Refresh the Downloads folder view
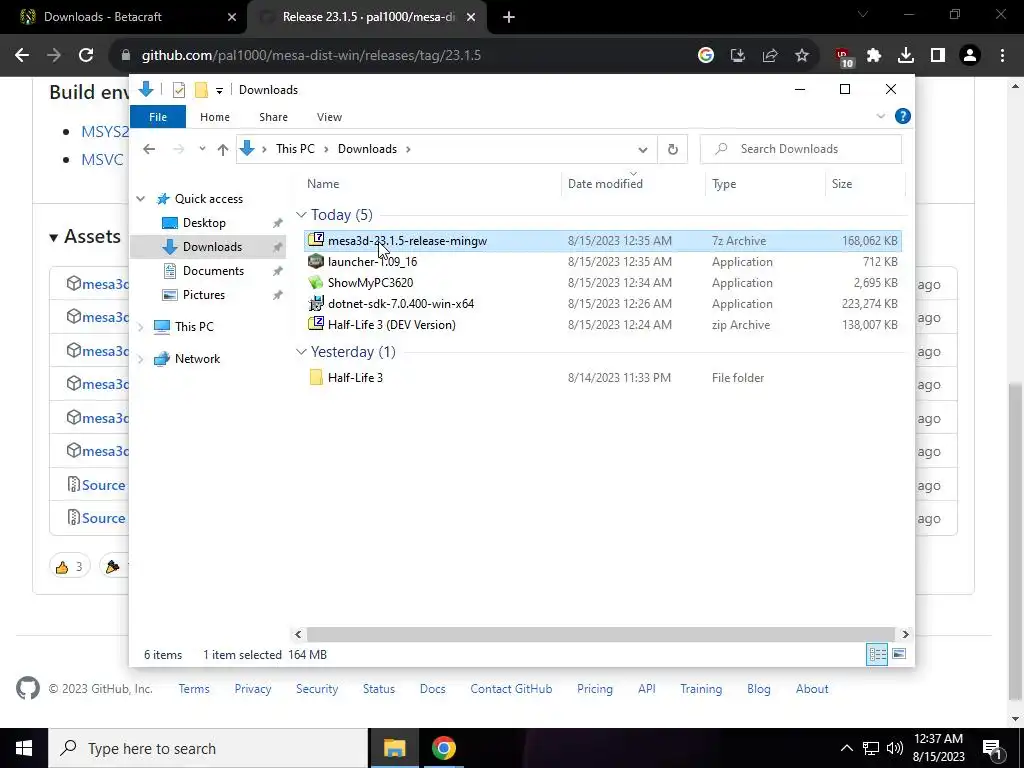 (673, 150)
